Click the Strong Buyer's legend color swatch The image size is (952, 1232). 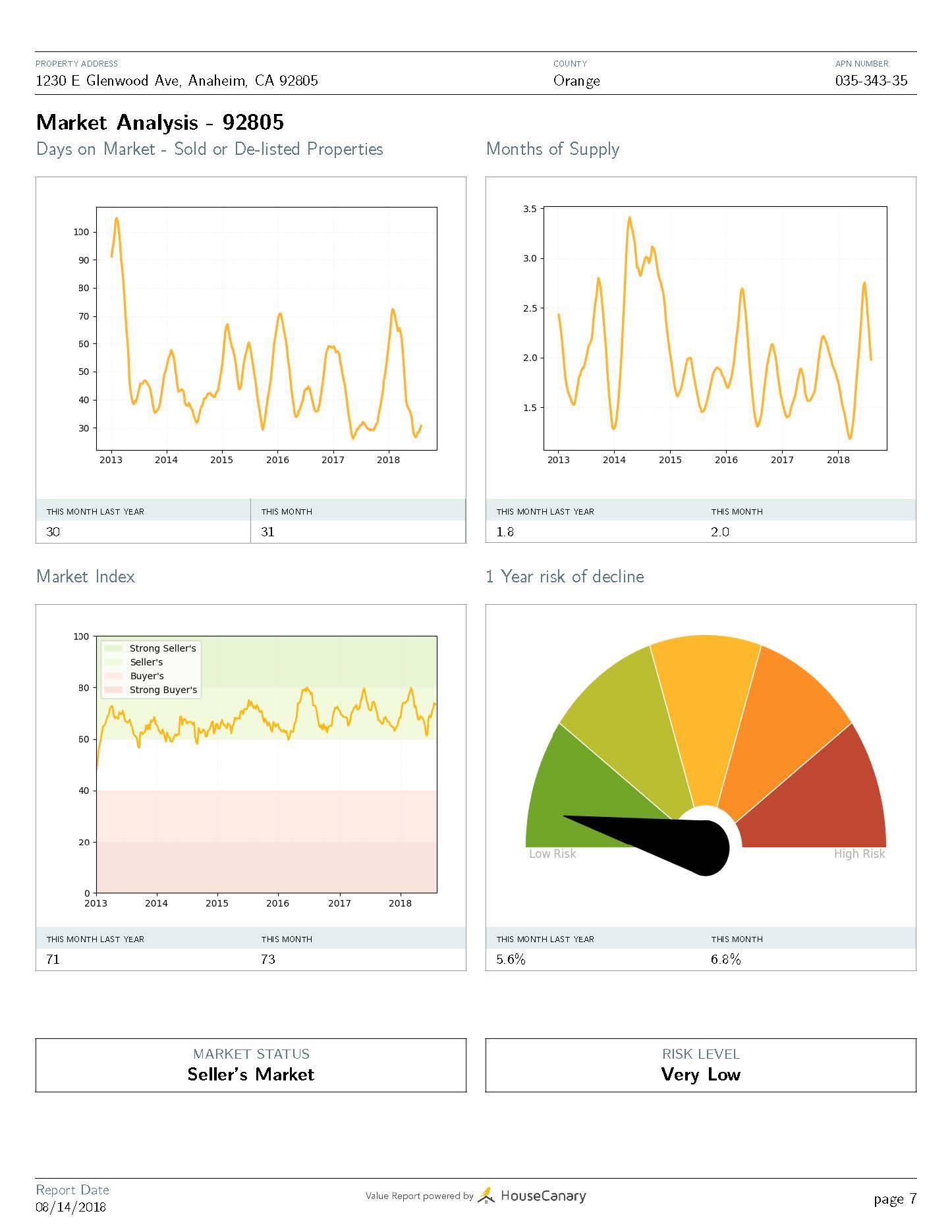point(113,690)
